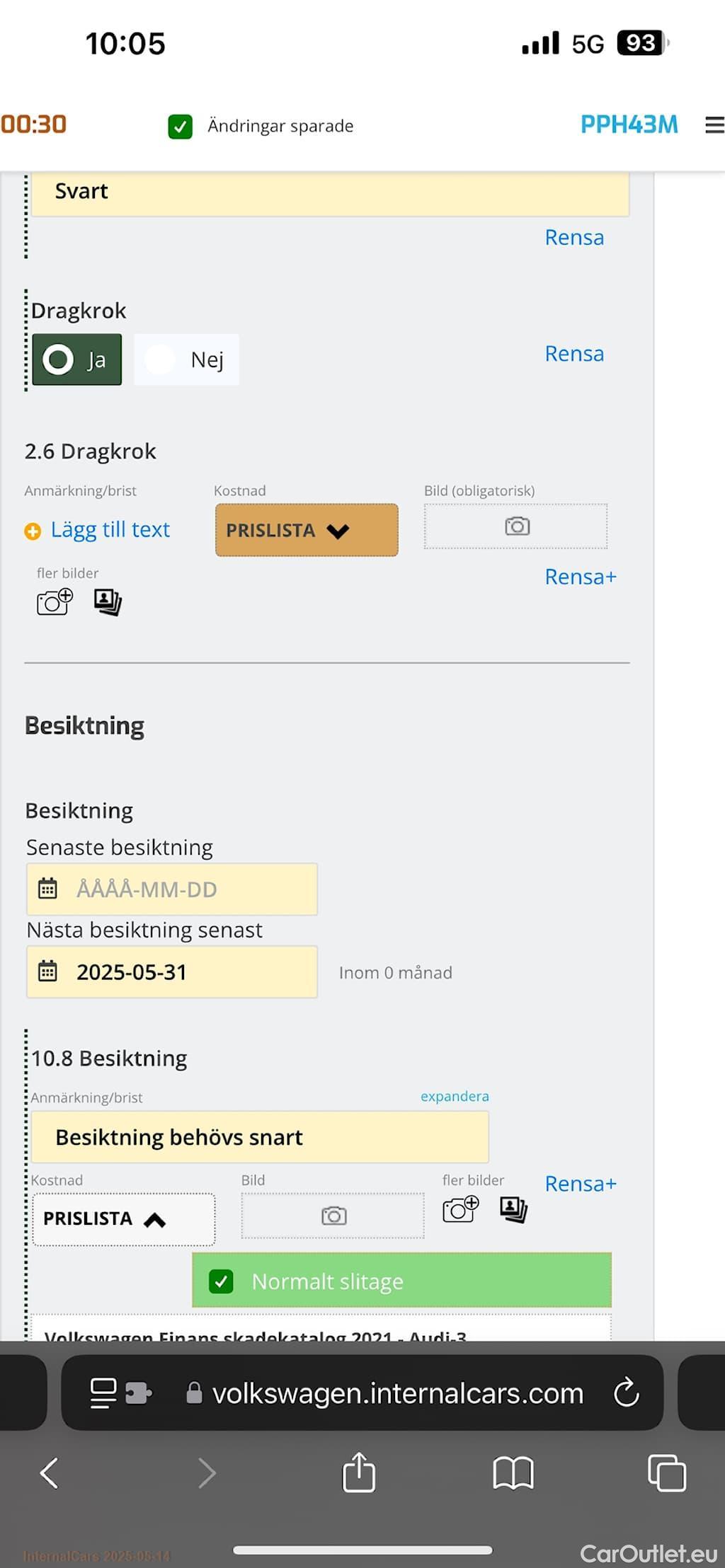
Task: Open the Dragkrok image gallery icon
Action: point(108,602)
